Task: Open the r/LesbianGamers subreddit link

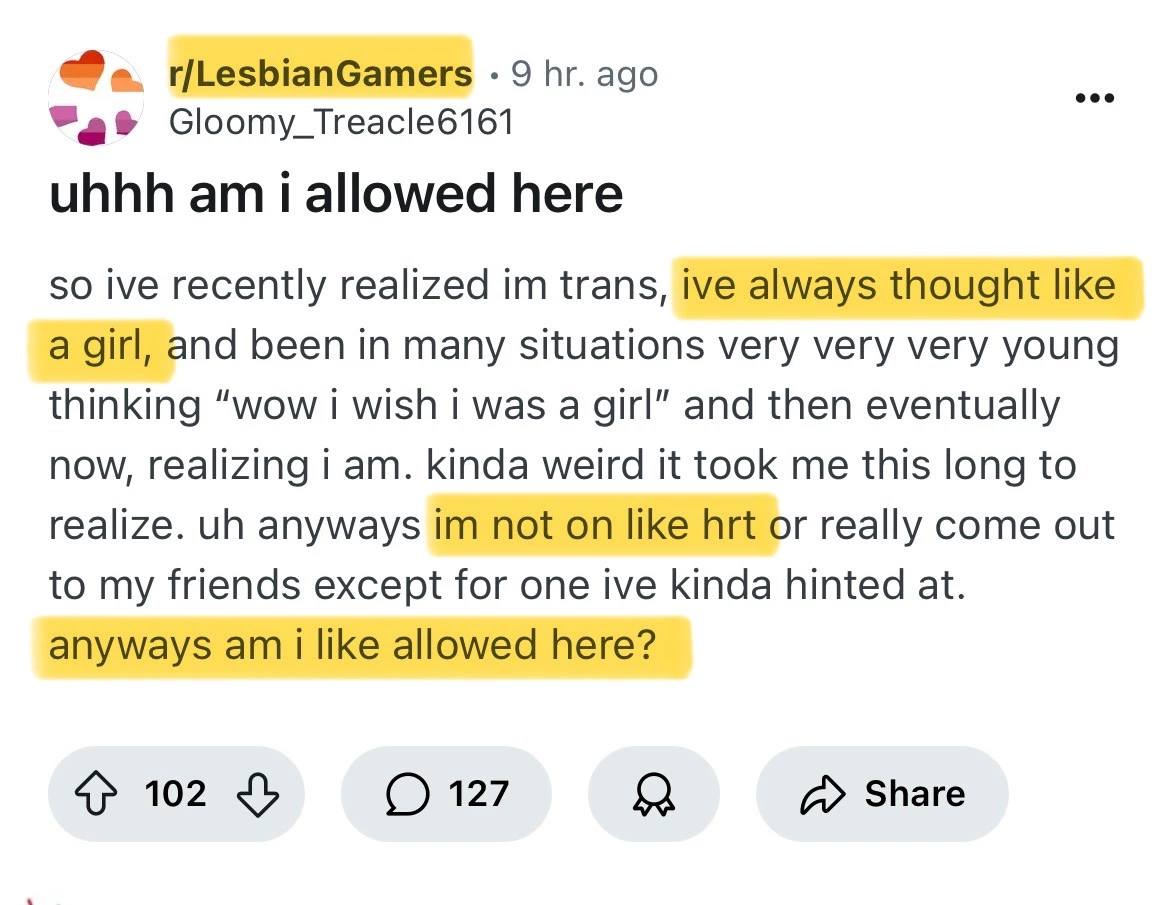Action: (320, 74)
